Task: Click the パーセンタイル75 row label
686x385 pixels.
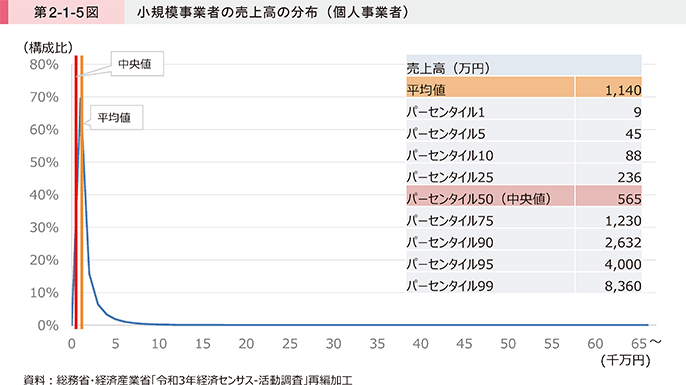Action: point(450,221)
